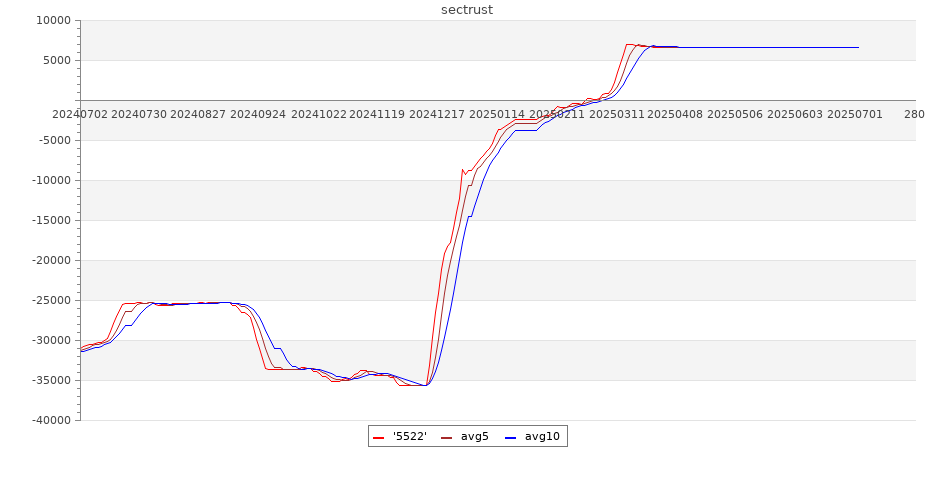Click the 20250114 date axis label

497,114
